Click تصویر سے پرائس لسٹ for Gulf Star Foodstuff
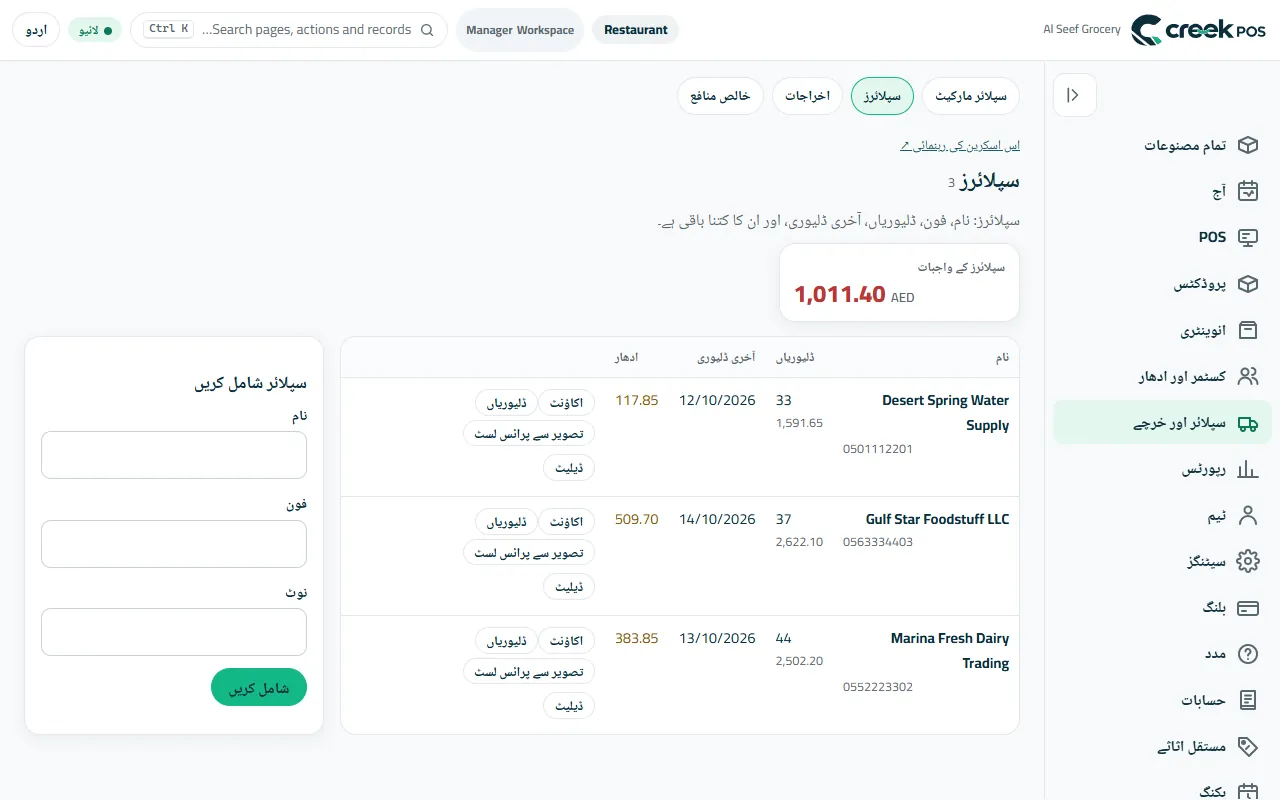 [x=529, y=552]
